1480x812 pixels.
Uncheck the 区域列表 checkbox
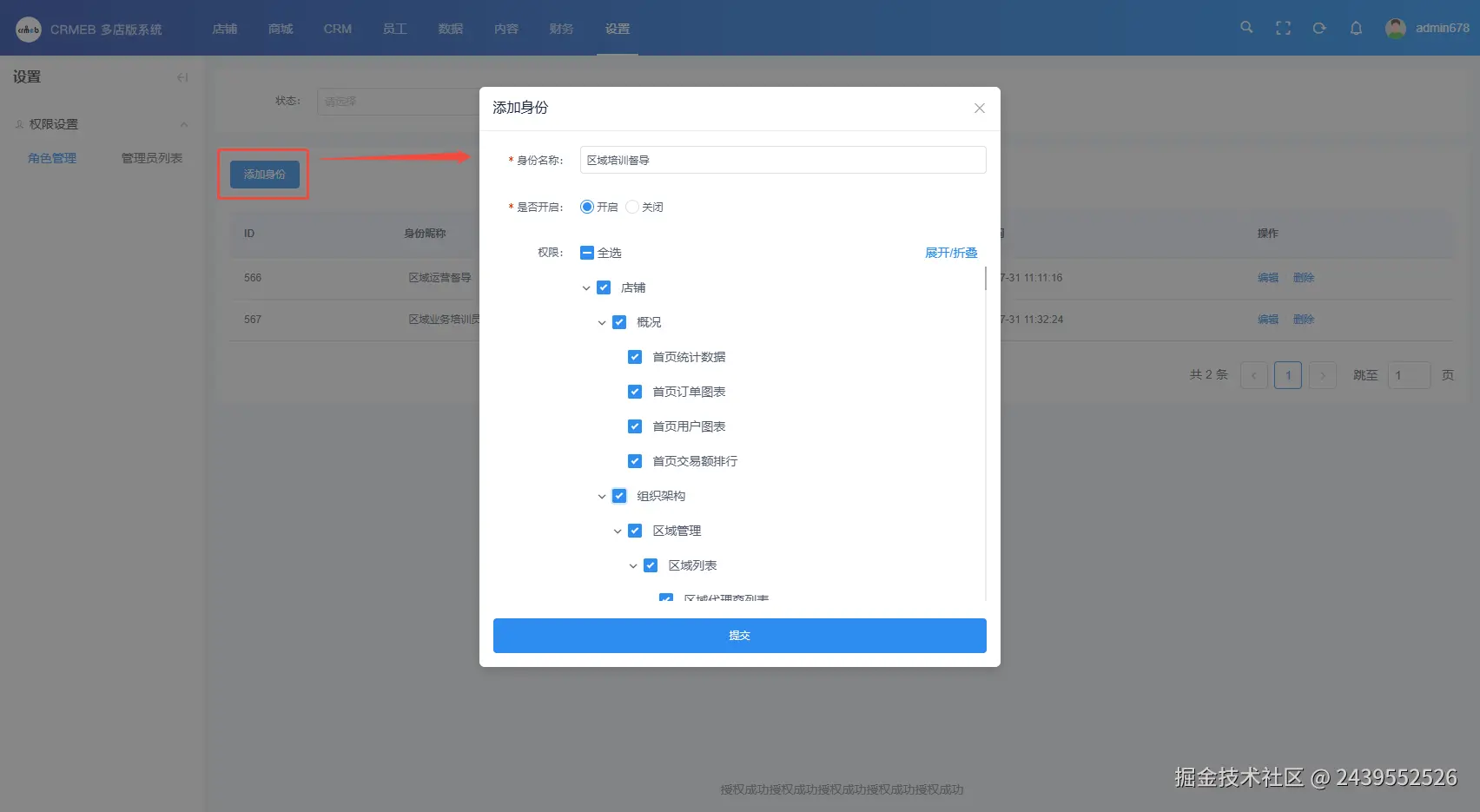point(651,565)
